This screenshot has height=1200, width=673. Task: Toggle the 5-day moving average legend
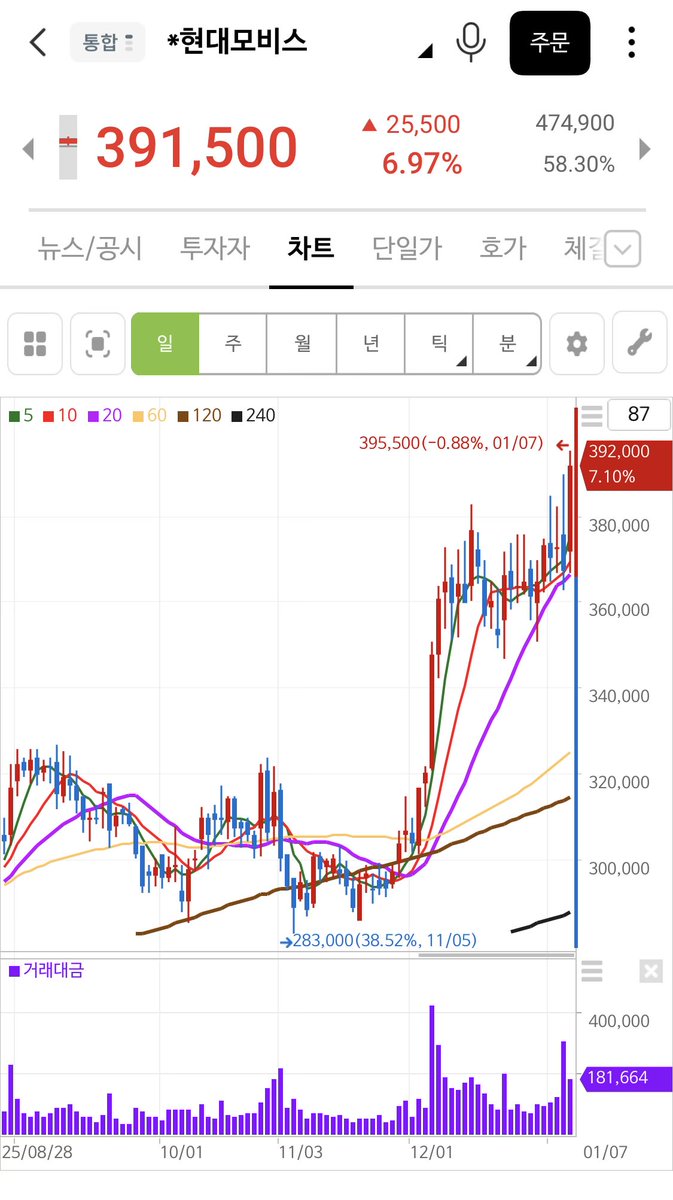[21, 415]
